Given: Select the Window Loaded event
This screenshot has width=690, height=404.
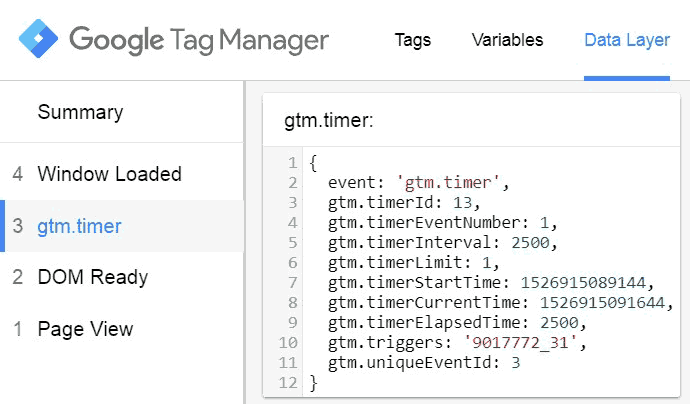Looking at the screenshot, I should tap(109, 174).
